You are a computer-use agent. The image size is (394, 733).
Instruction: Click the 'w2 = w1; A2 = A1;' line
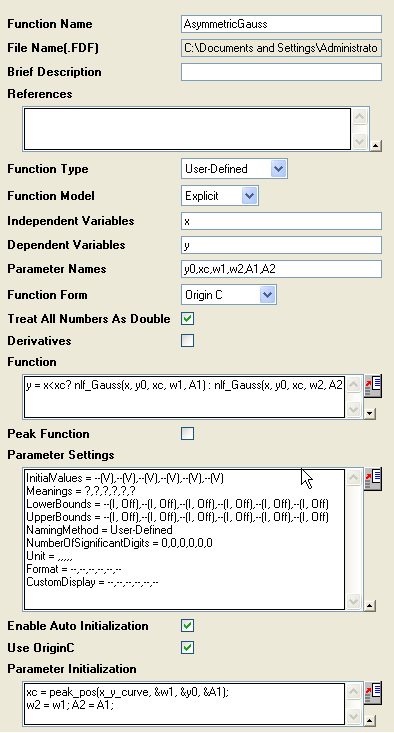(70, 705)
